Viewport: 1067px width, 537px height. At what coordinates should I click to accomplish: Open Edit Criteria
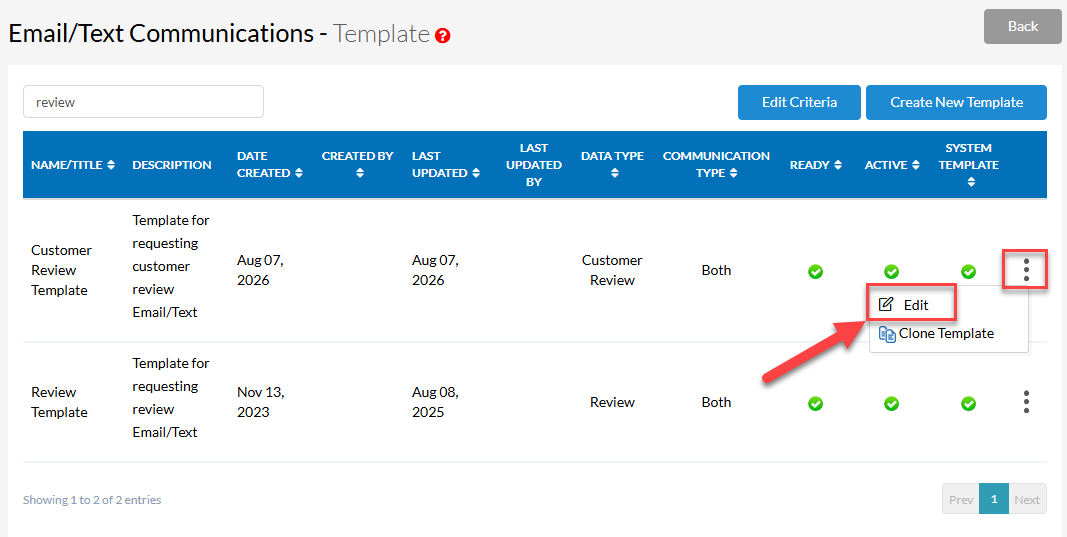(x=800, y=102)
